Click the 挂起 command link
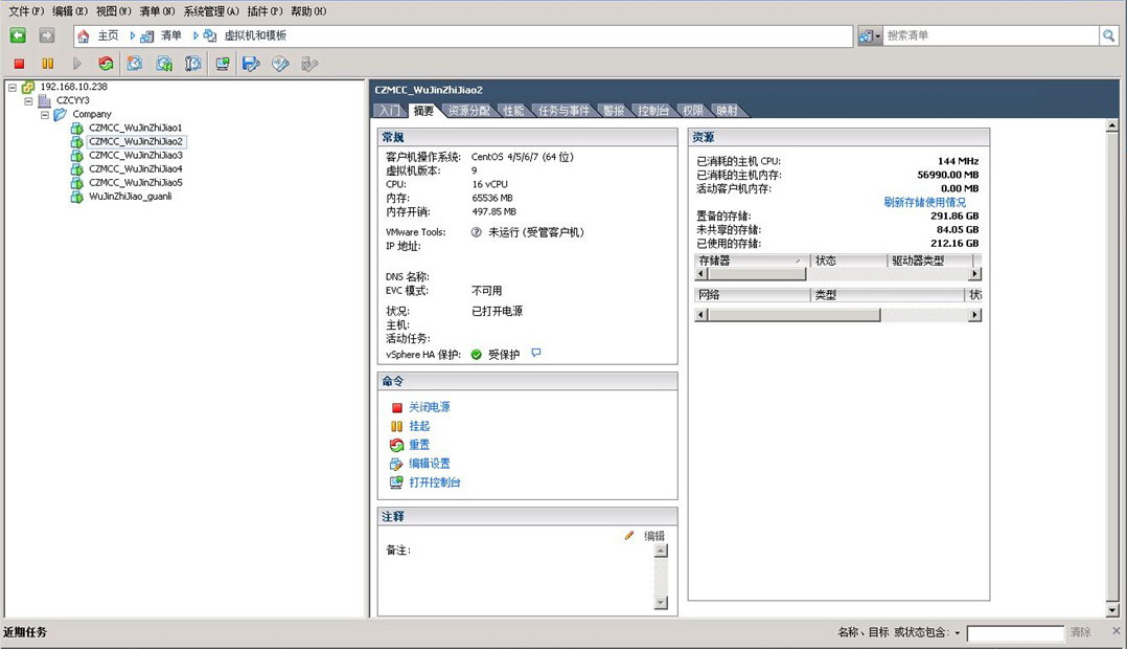The image size is (1127, 649). 419,426
